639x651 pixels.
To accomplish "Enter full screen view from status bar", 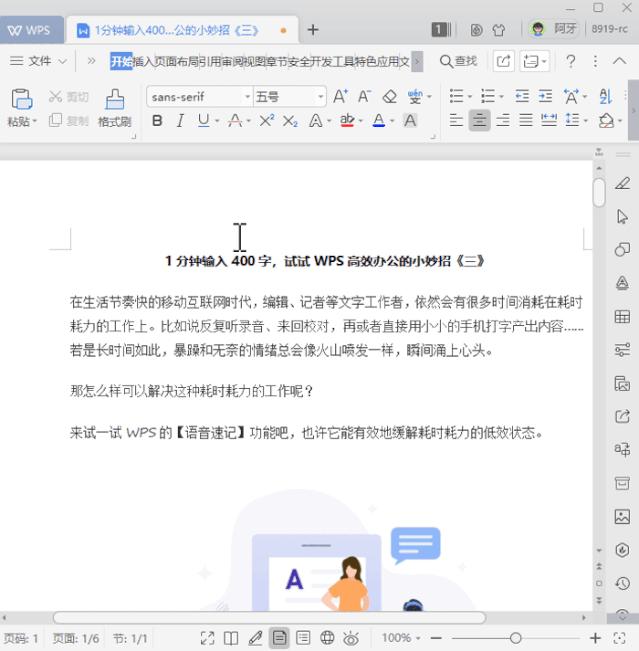I will [207, 638].
